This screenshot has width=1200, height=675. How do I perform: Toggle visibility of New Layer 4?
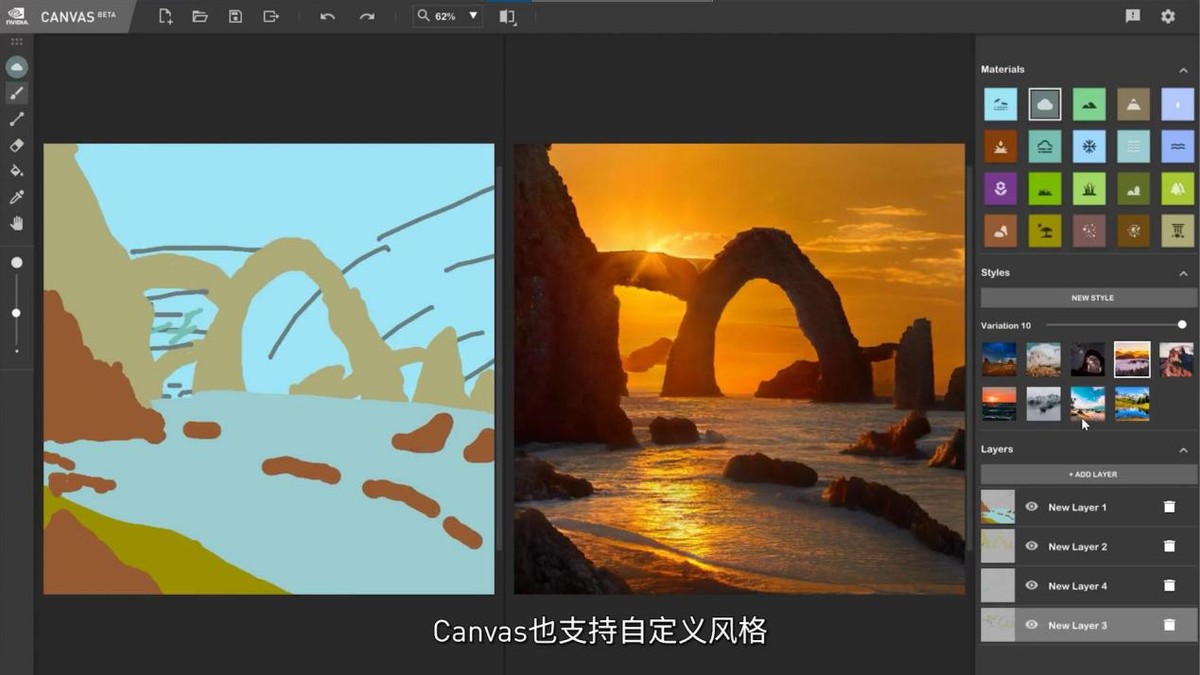[1031, 586]
